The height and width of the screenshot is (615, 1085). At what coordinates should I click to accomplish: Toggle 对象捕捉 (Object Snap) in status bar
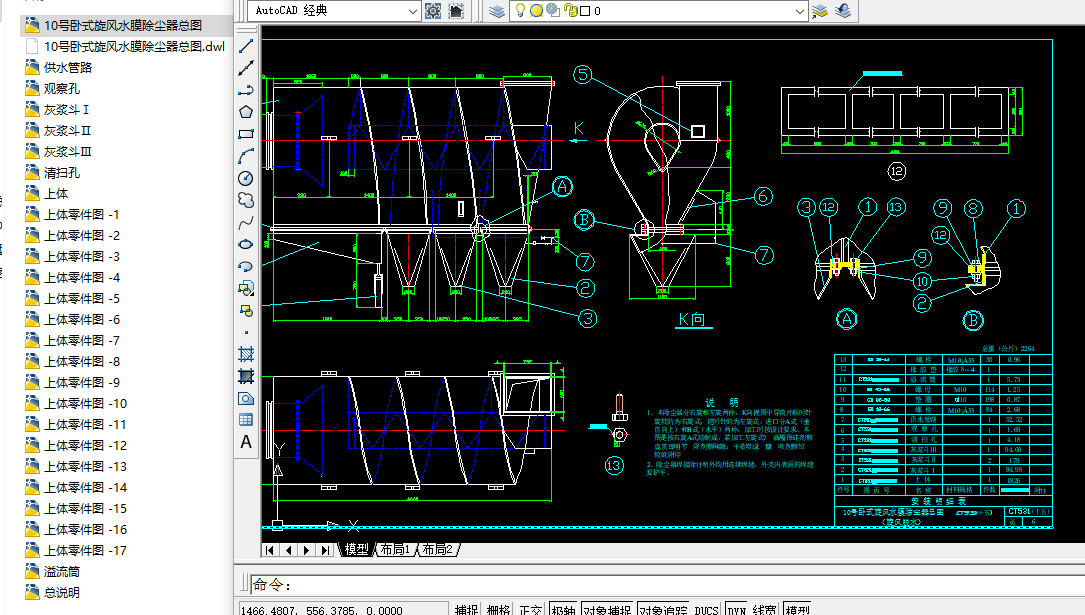607,609
